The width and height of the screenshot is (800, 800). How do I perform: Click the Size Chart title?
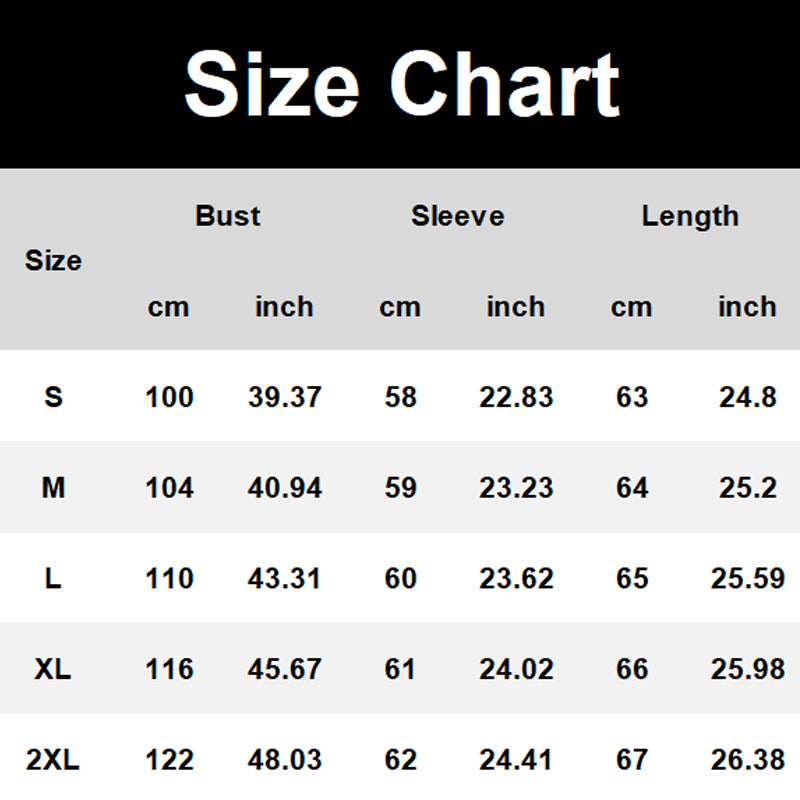(401, 84)
